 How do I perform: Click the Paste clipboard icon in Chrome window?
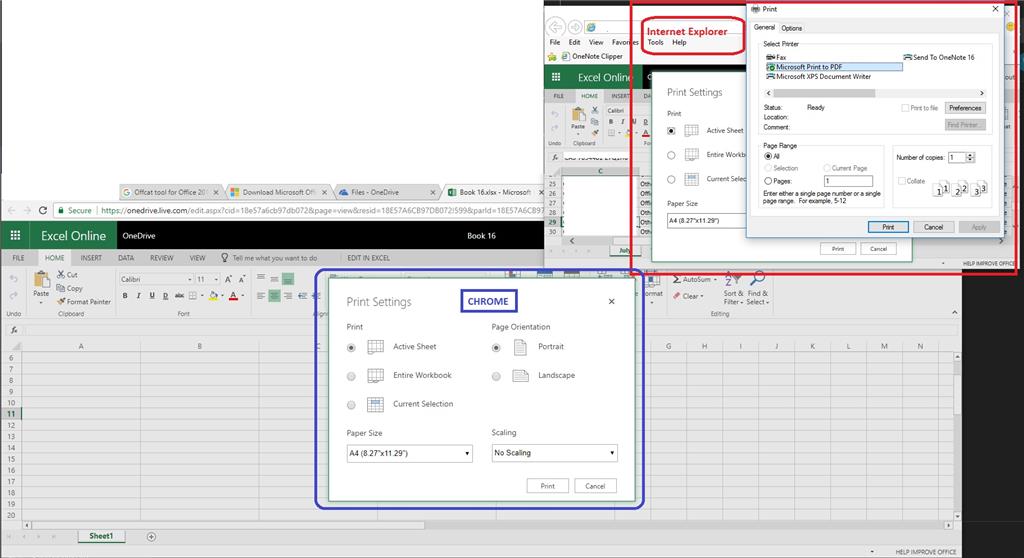[x=42, y=280]
